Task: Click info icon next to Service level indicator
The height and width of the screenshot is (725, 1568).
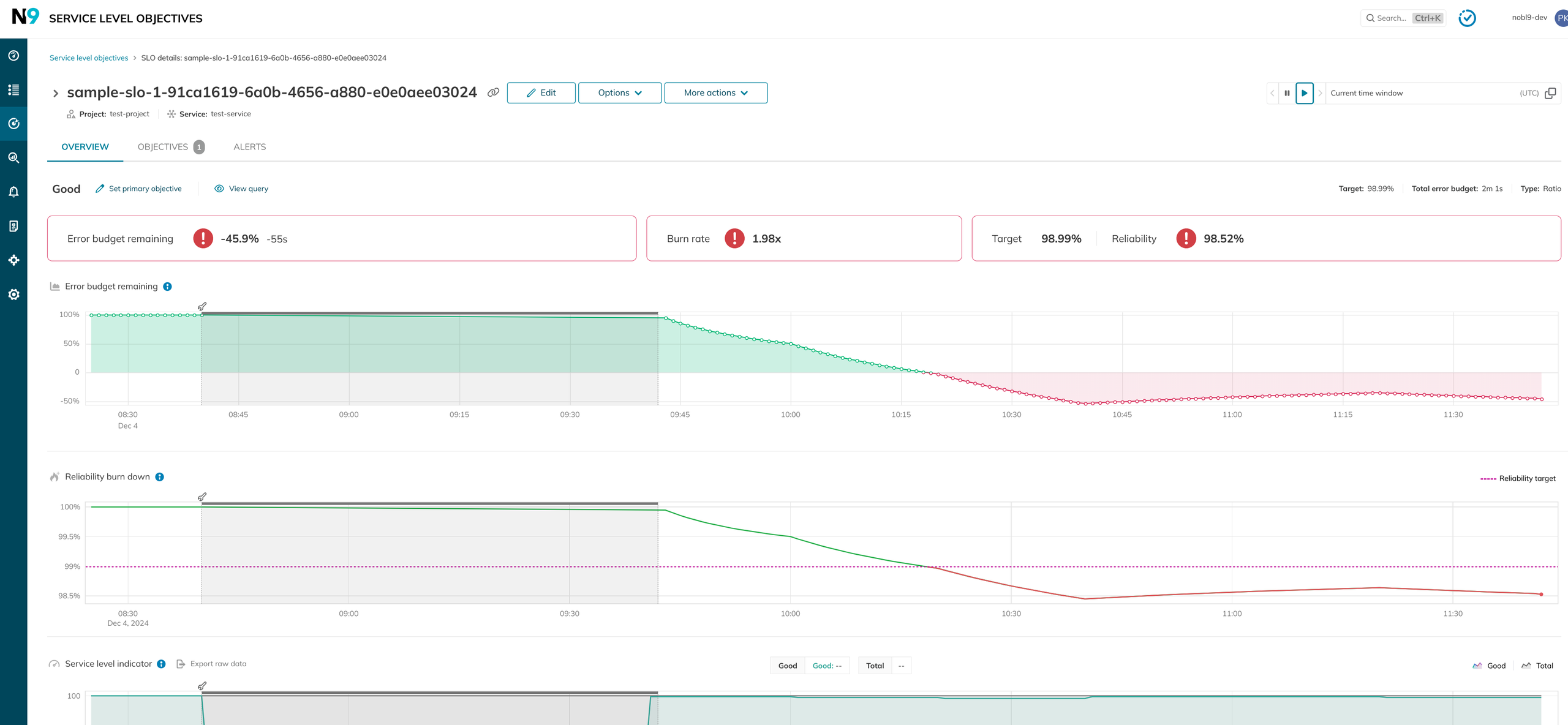Action: point(161,664)
